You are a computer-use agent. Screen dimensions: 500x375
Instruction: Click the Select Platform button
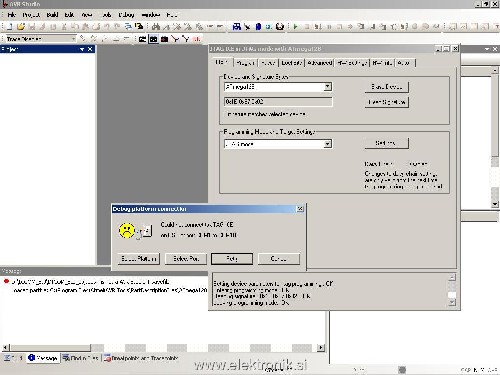click(139, 259)
